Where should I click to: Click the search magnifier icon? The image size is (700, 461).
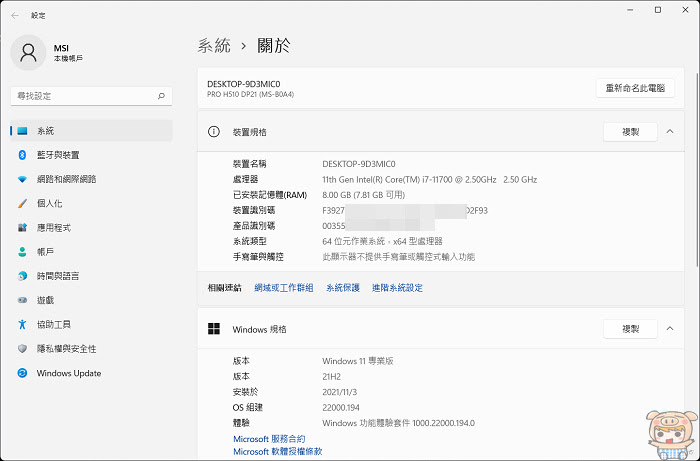[x=161, y=96]
